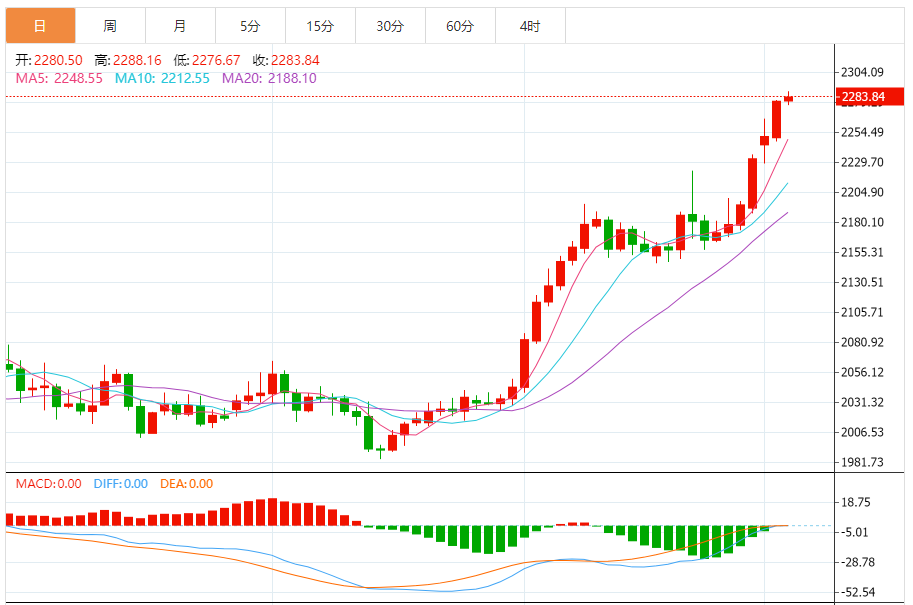Click the lowest green candlestick near 1990
Viewport: 913px width, 605px height.
[x=381, y=450]
